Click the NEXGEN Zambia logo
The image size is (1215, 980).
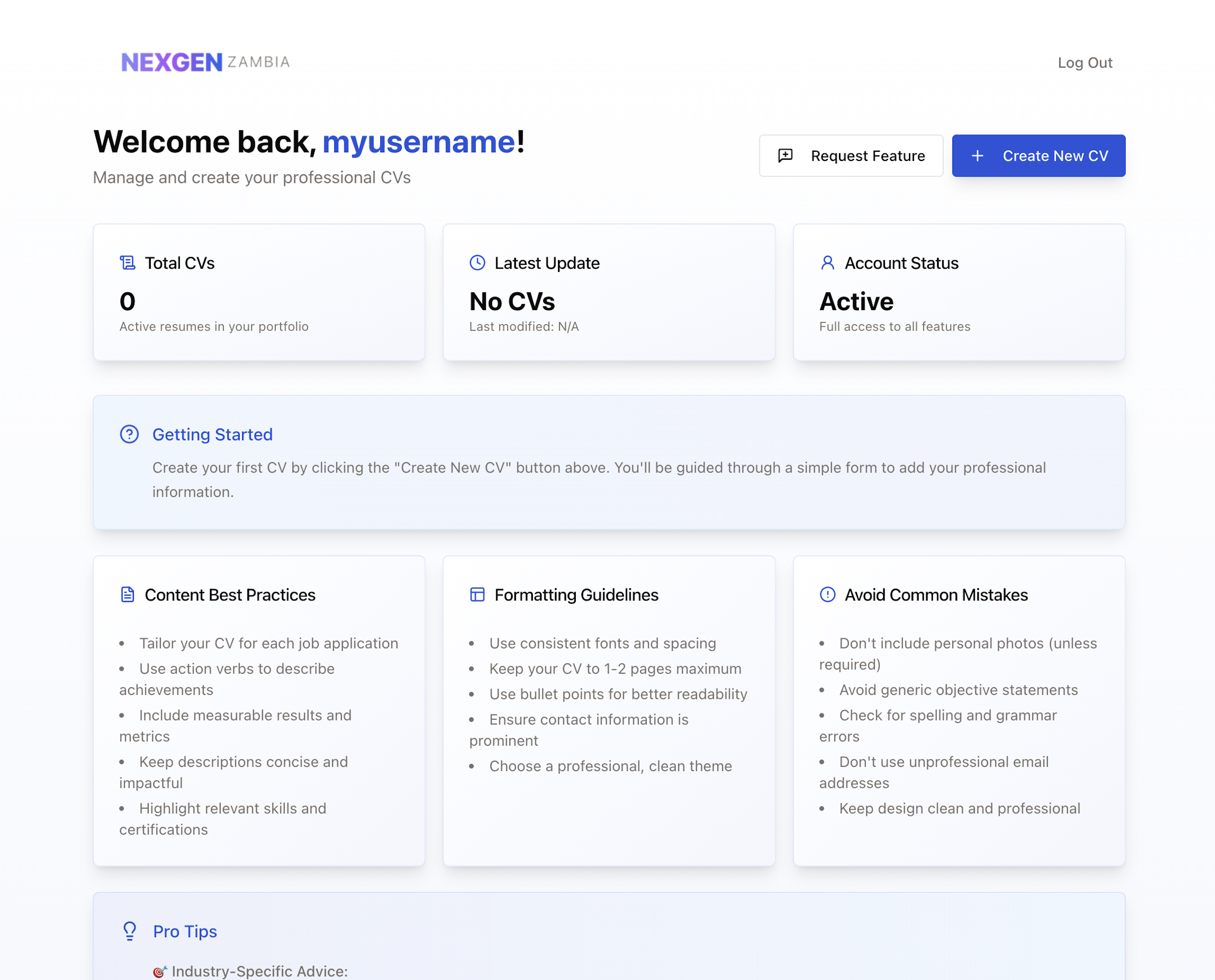(205, 62)
